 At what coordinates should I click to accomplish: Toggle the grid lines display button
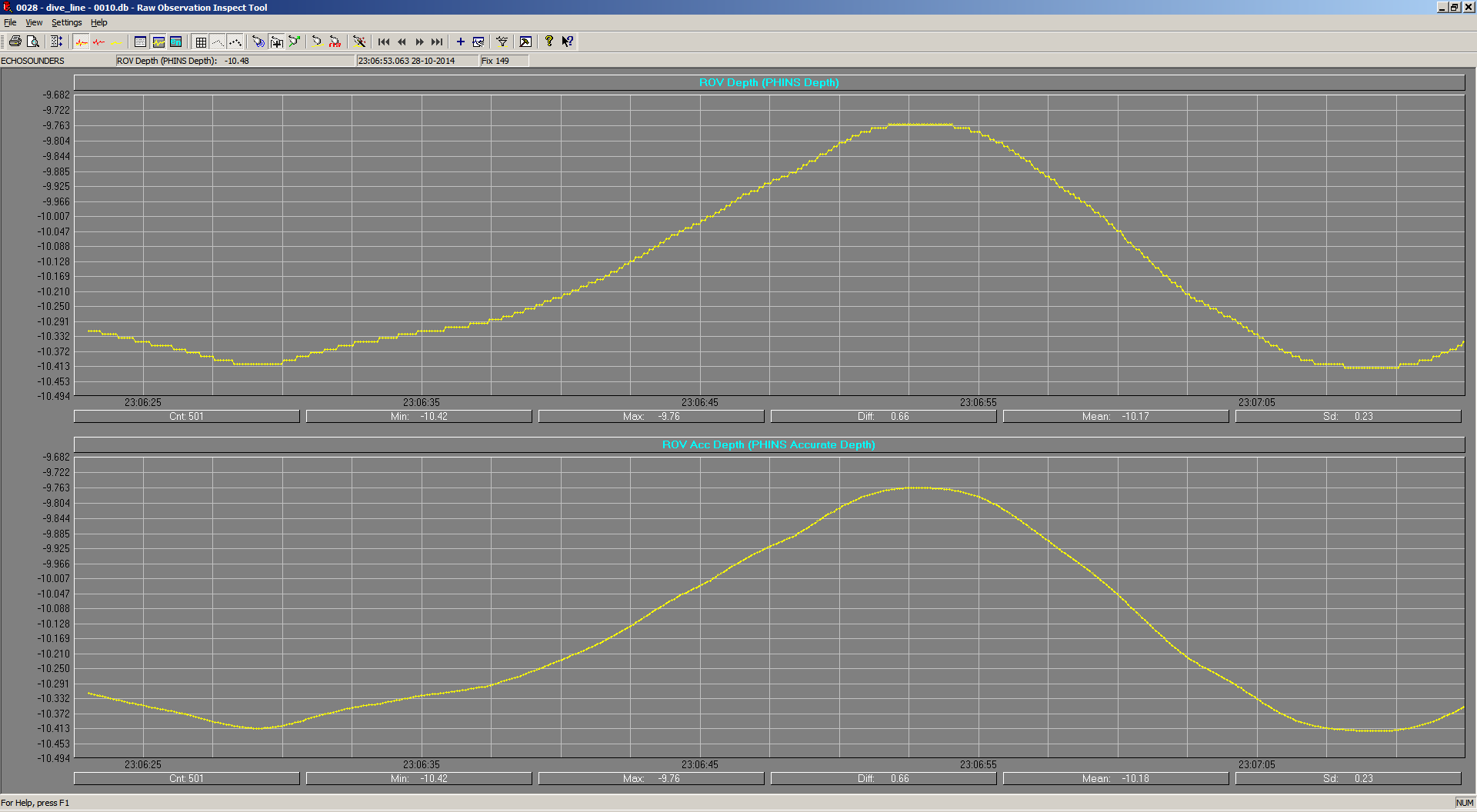coord(201,42)
